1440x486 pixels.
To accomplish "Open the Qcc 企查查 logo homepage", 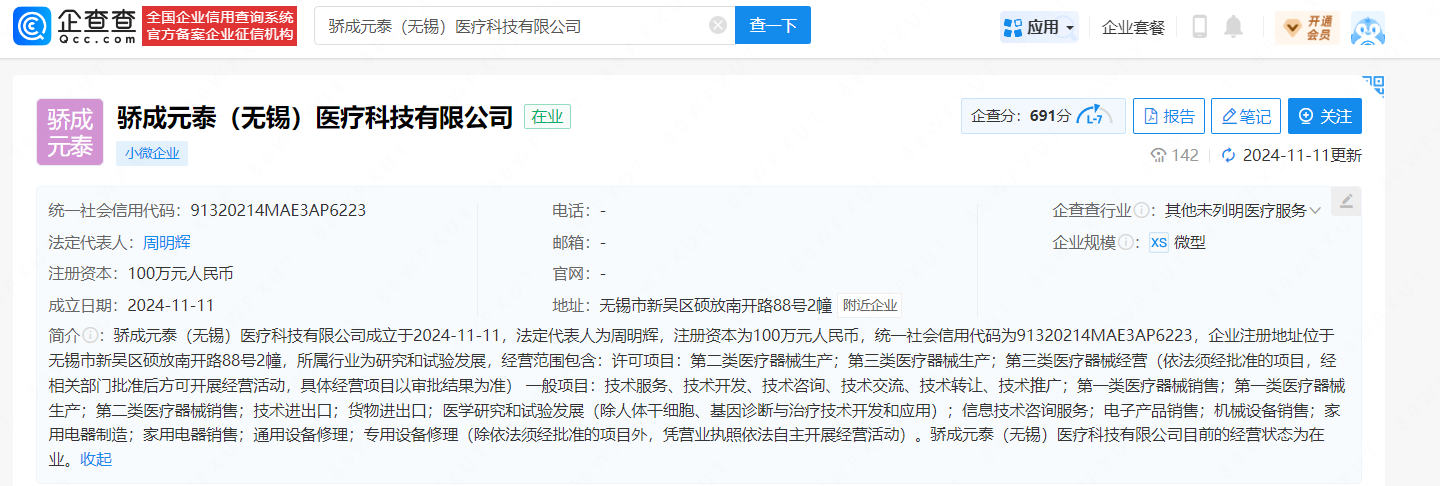I will pyautogui.click(x=75, y=26).
